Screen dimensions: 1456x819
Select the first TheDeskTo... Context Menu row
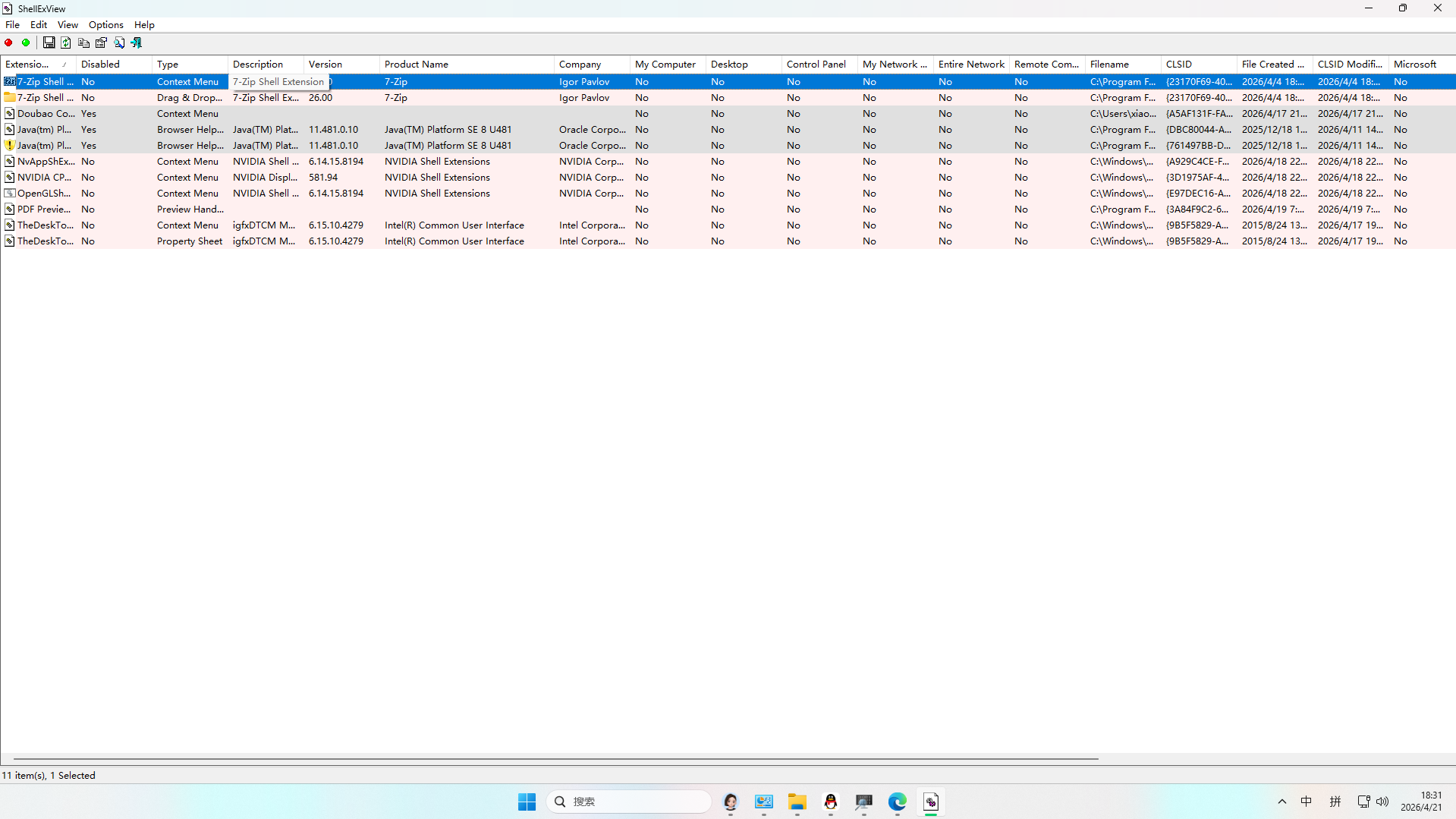pyautogui.click(x=728, y=225)
